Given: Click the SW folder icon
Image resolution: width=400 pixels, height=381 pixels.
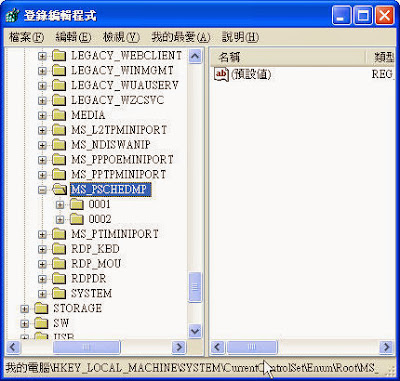Looking at the screenshot, I should (x=41, y=323).
